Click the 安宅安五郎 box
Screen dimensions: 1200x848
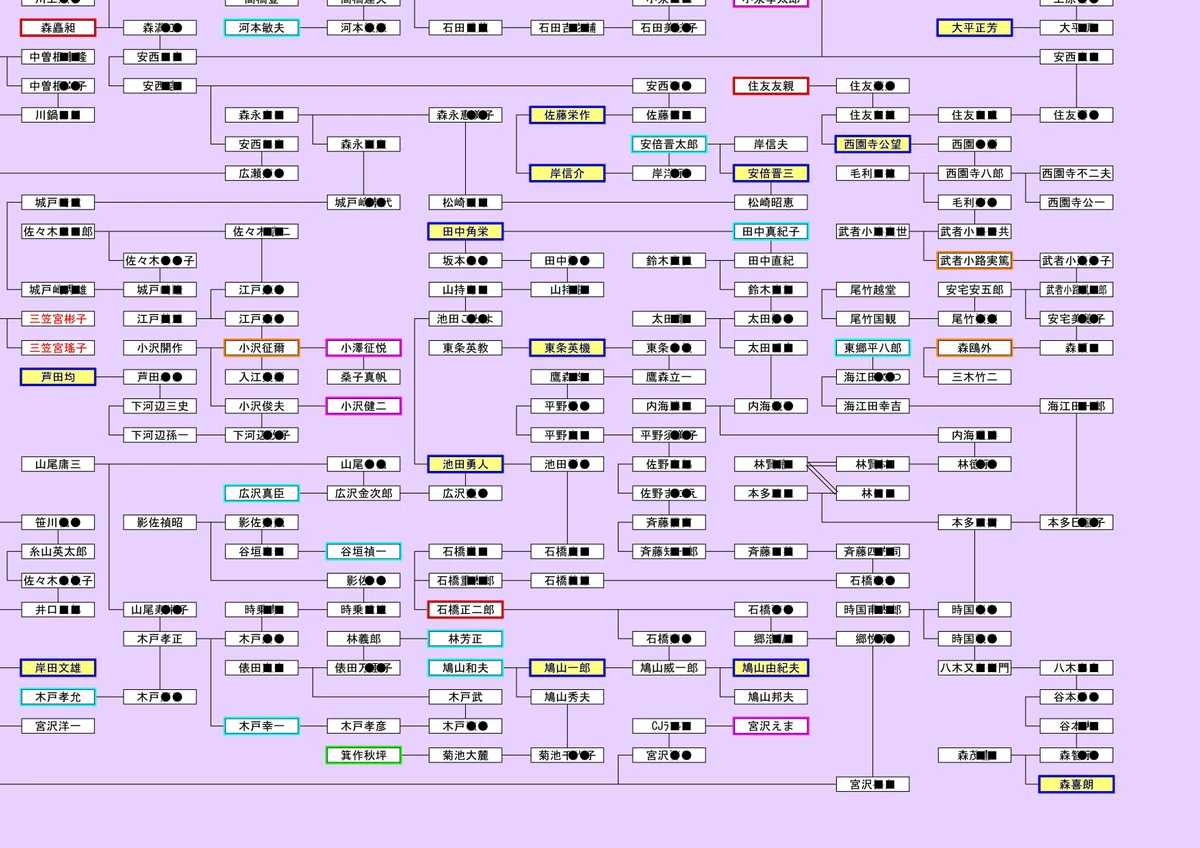click(x=975, y=290)
